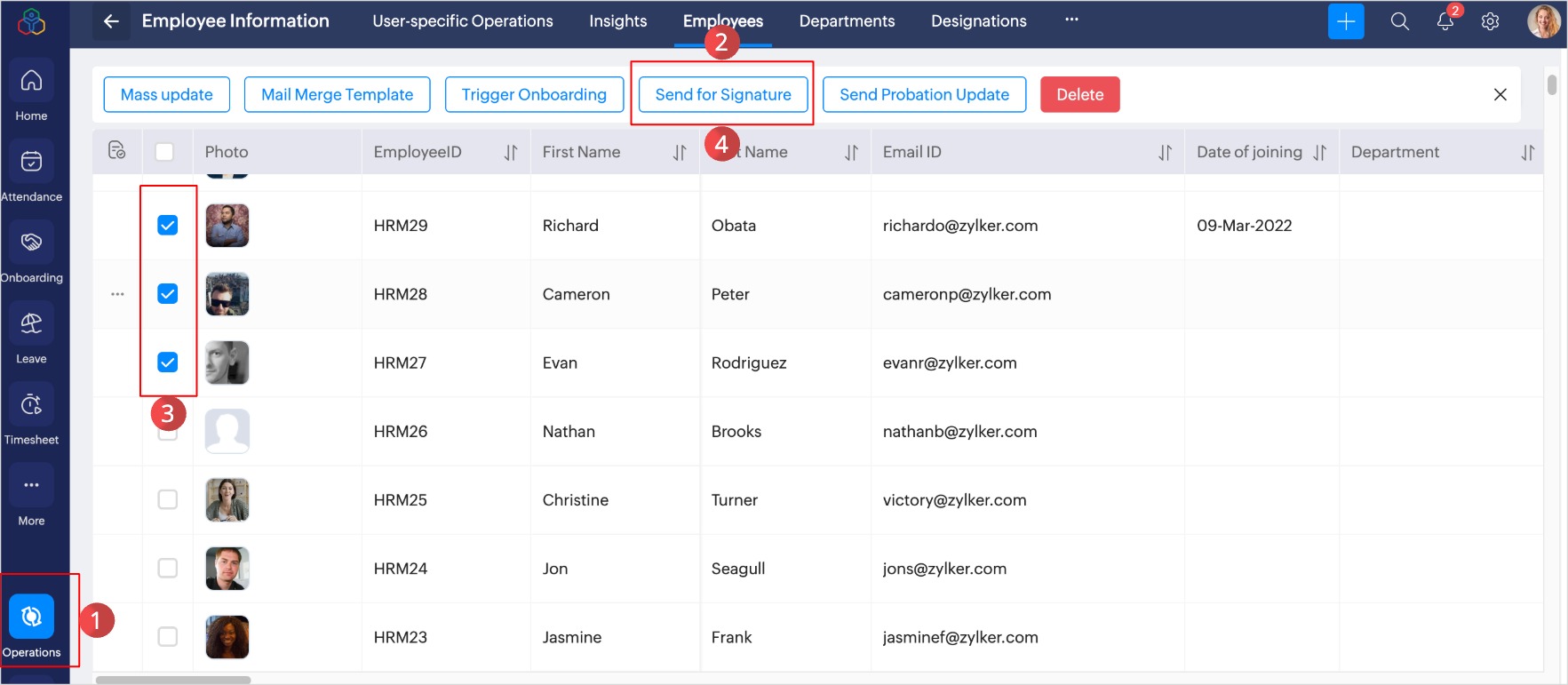Open the Attendance module icon
Screen dimensions: 1568x685
click(31, 163)
